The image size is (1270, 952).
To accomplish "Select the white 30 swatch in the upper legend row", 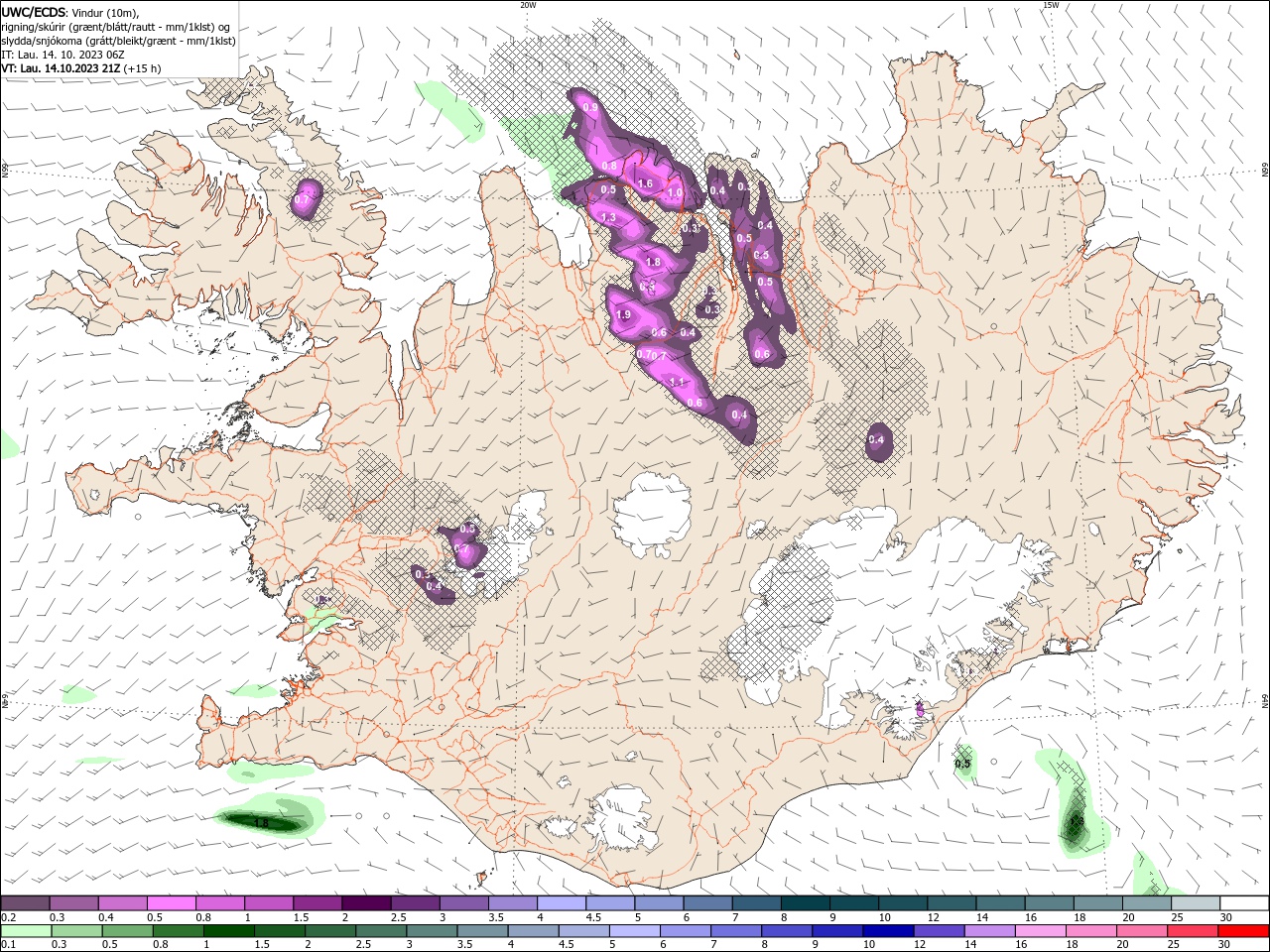I will coord(1243,903).
